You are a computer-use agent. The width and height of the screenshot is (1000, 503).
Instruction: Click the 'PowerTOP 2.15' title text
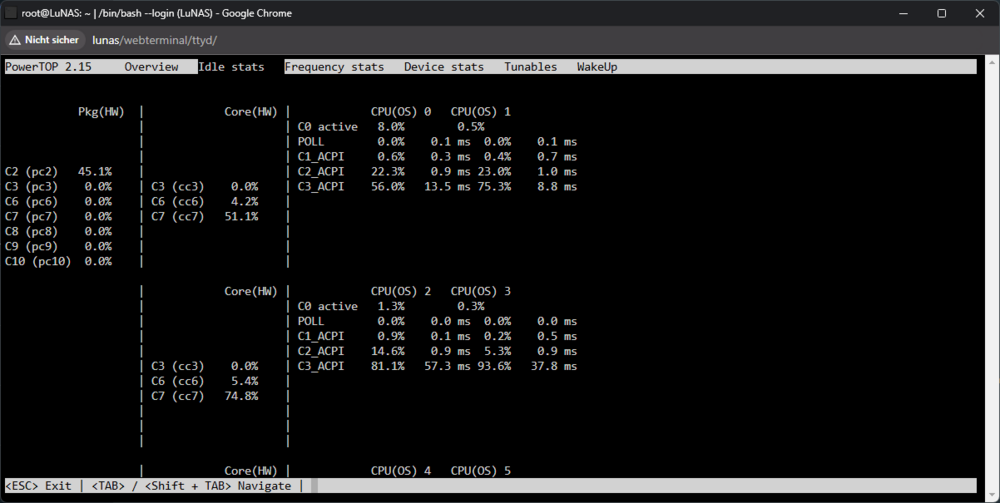pos(48,67)
